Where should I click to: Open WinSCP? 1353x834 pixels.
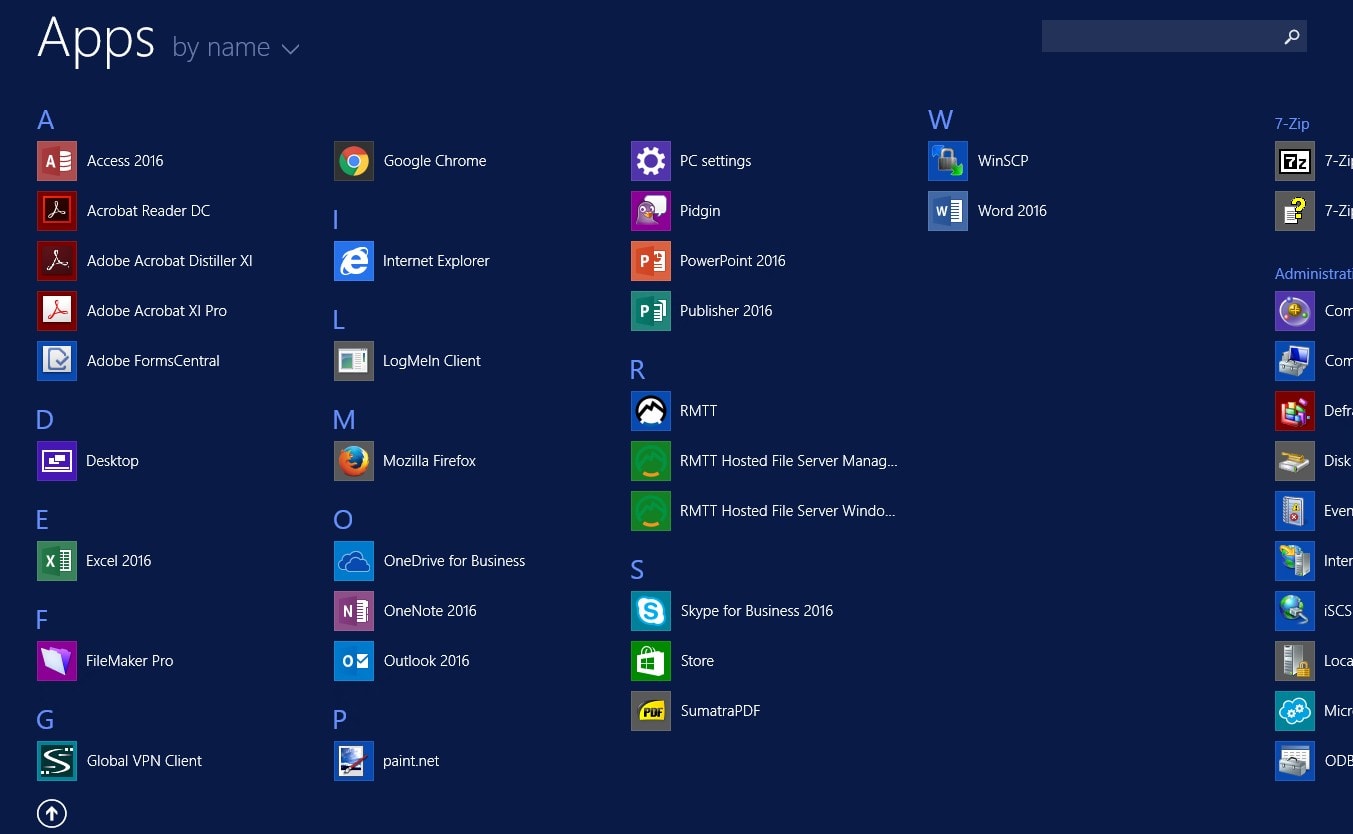click(x=978, y=161)
